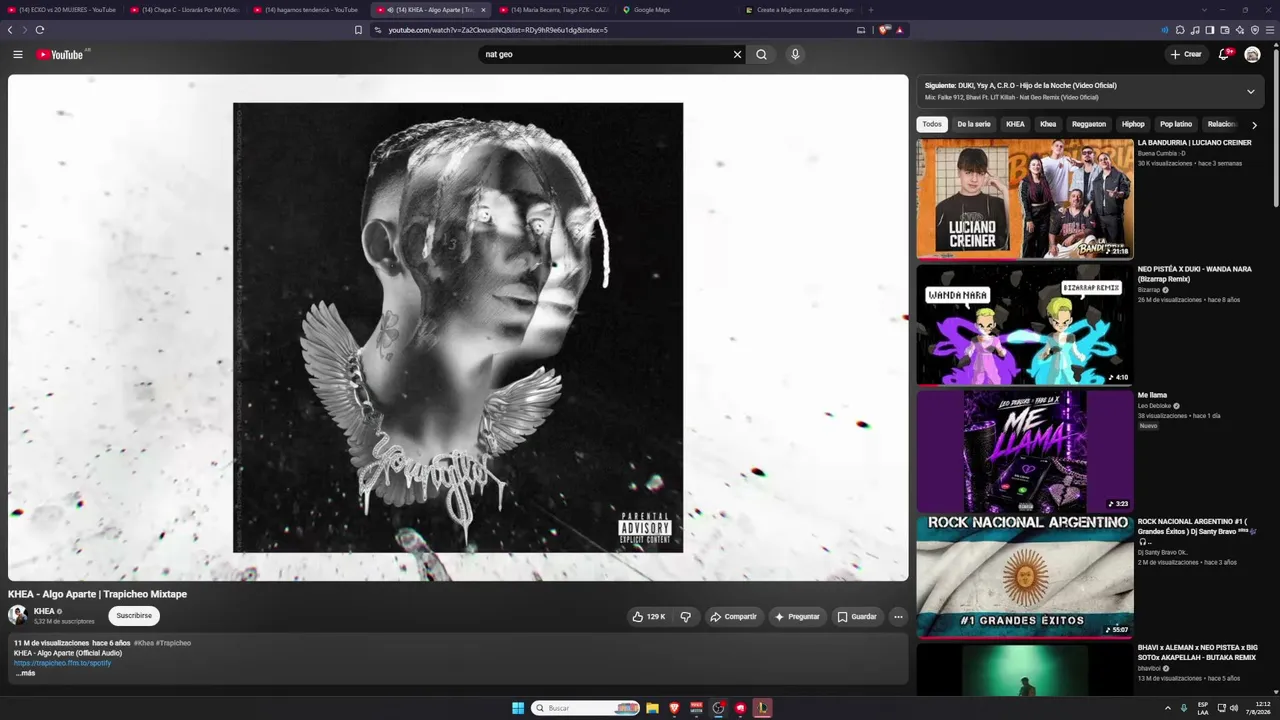
Task: Open YouTube notifications bell
Action: coord(1223,54)
